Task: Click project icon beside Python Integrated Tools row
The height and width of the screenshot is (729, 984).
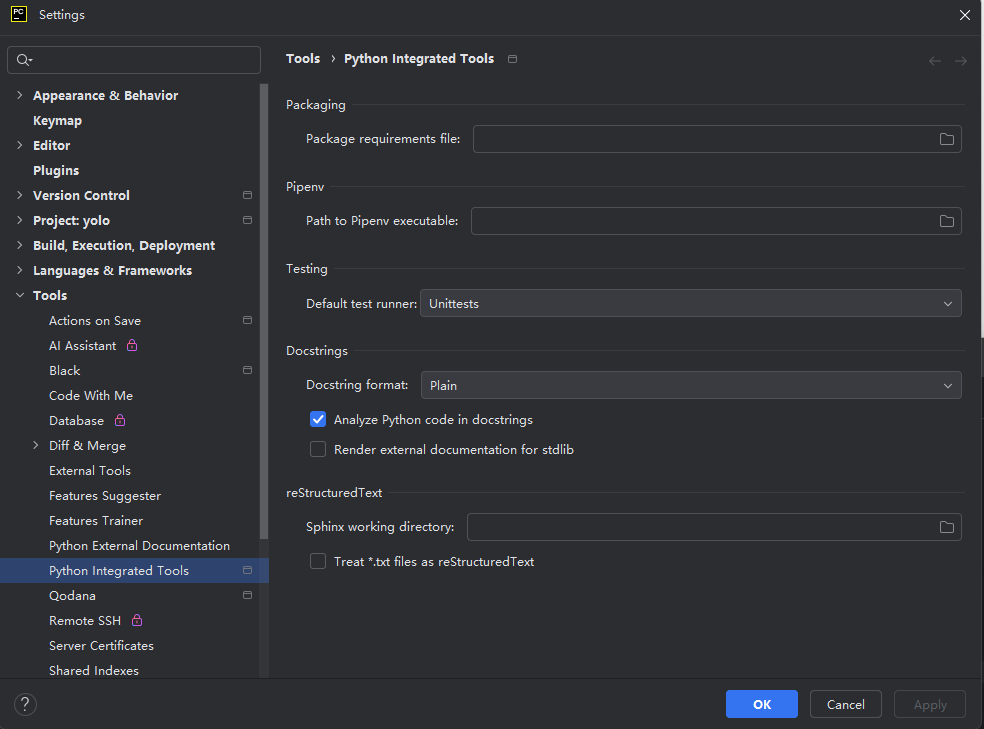Action: coord(247,570)
